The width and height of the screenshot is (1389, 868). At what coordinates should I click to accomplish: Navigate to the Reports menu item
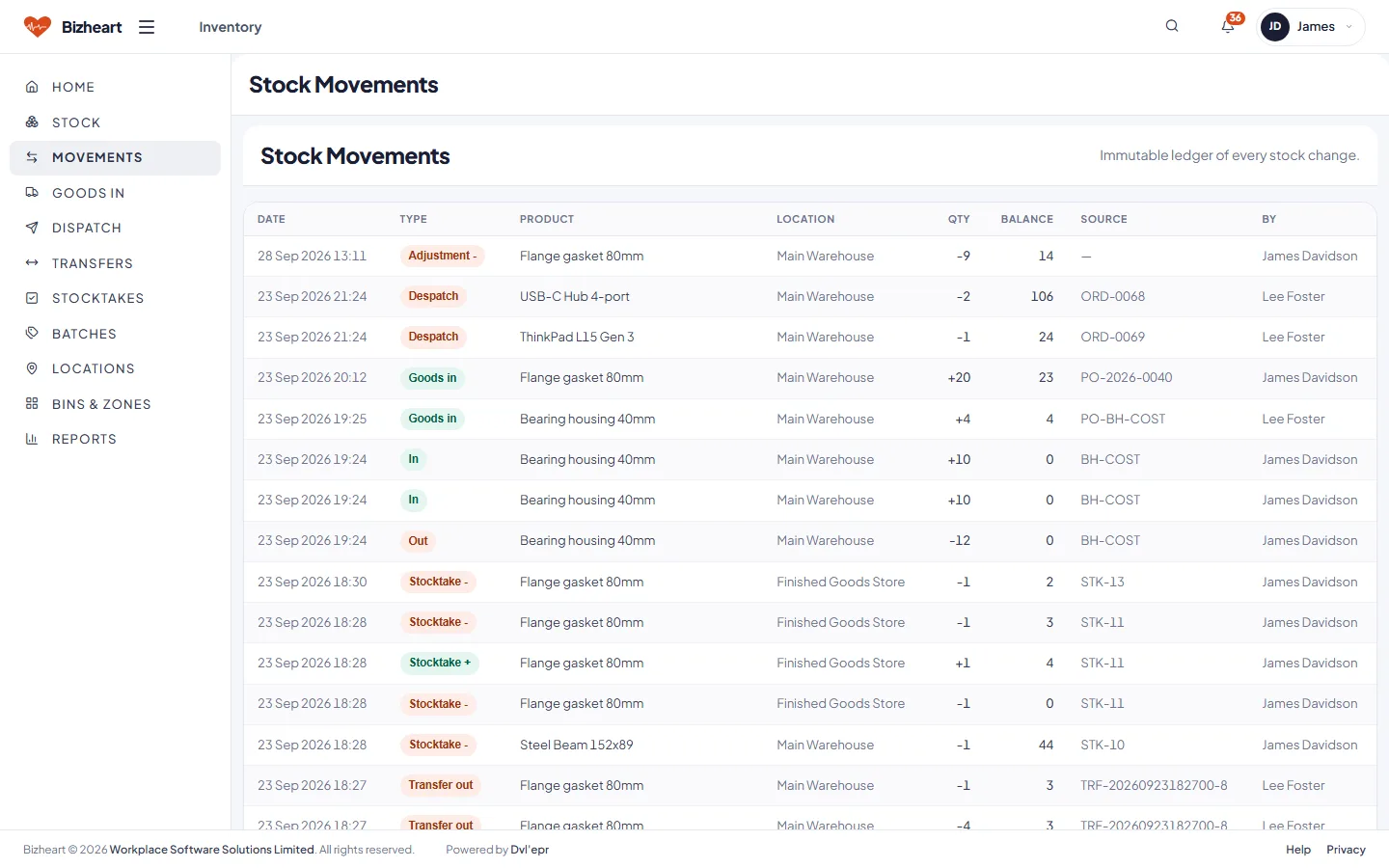point(115,439)
